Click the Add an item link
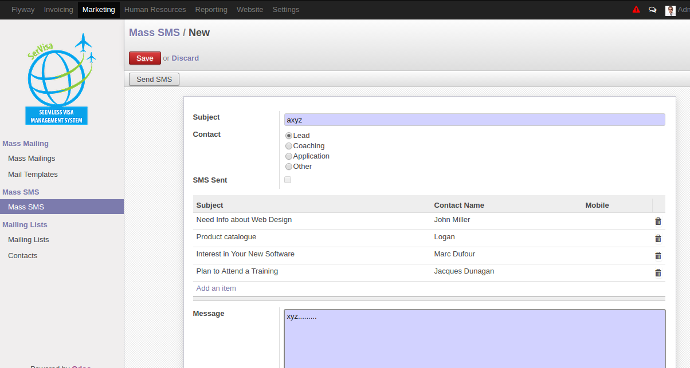Screen dimensions: 690x368 click(x=216, y=288)
